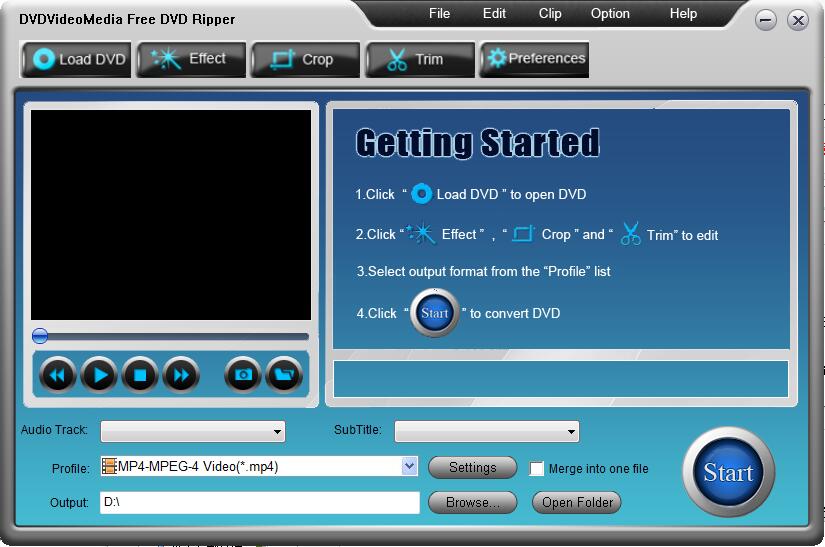Click the Load DVD toolbar button
The height and width of the screenshot is (547, 825).
tap(76, 59)
